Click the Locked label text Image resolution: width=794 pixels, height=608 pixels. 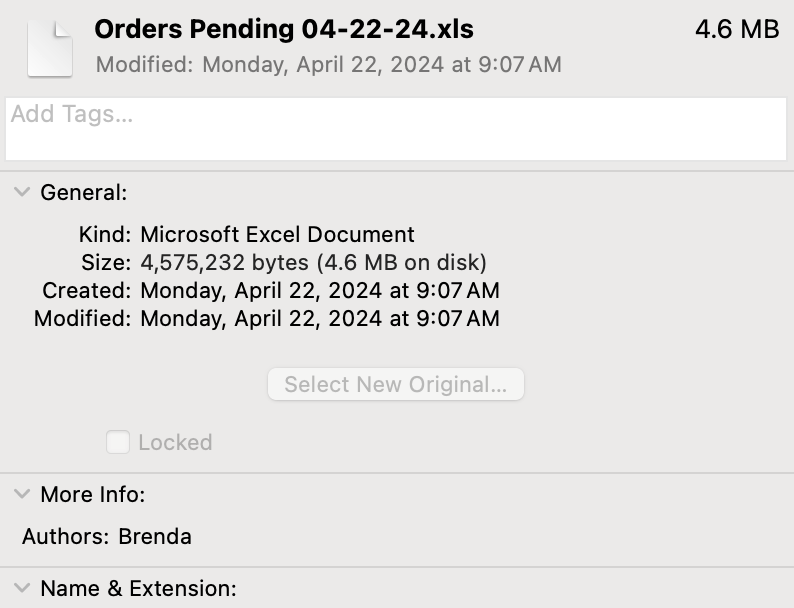point(175,442)
